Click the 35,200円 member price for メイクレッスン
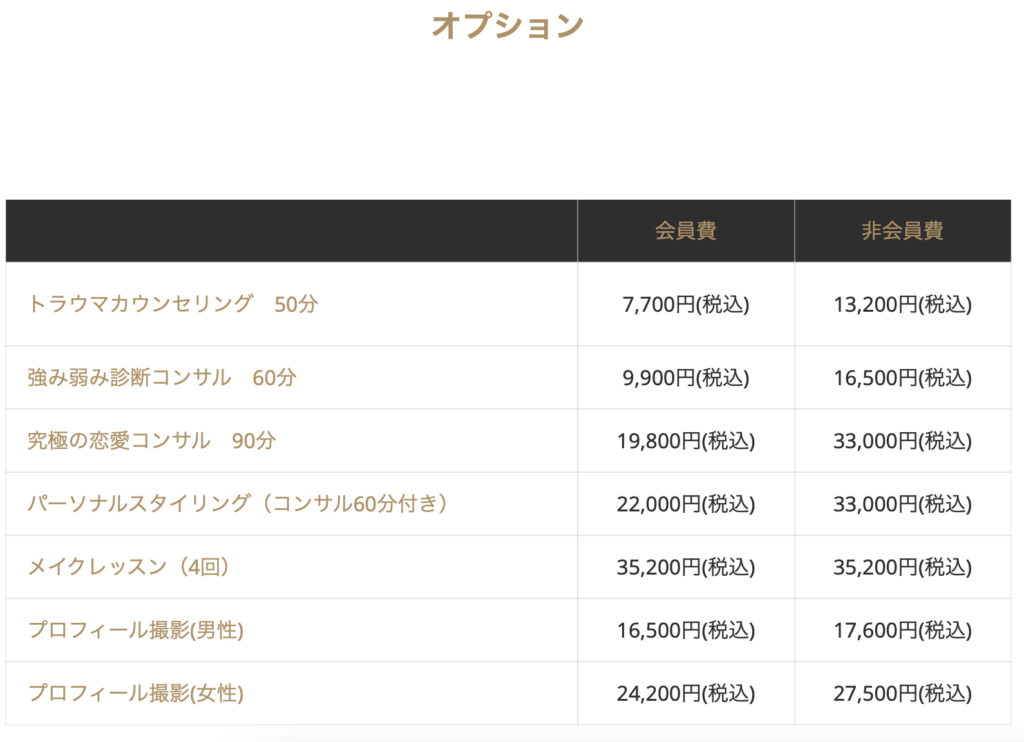1024x742 pixels. click(685, 567)
